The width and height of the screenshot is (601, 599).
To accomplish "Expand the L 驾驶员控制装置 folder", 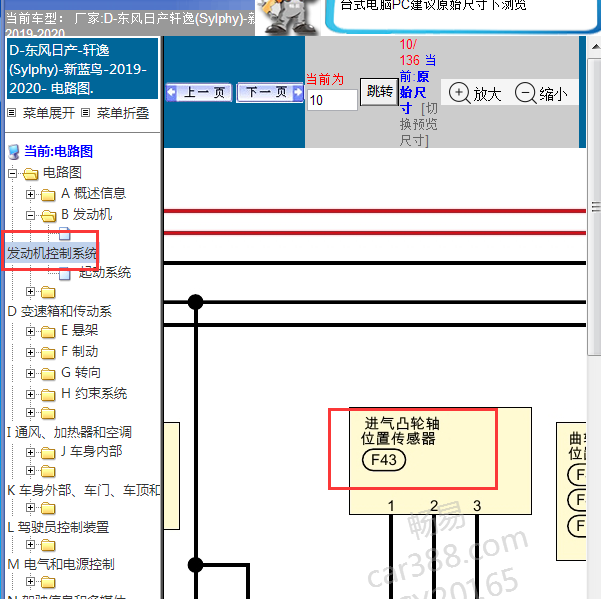I will point(30,508).
